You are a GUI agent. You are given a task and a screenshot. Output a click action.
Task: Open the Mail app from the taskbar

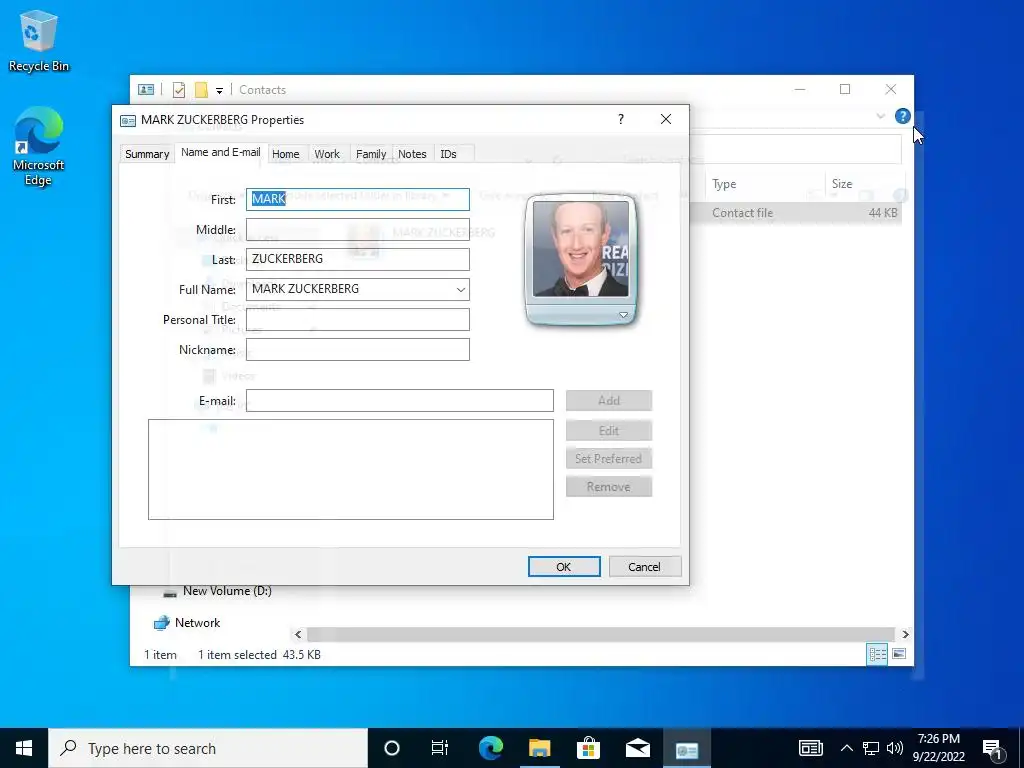tap(637, 748)
